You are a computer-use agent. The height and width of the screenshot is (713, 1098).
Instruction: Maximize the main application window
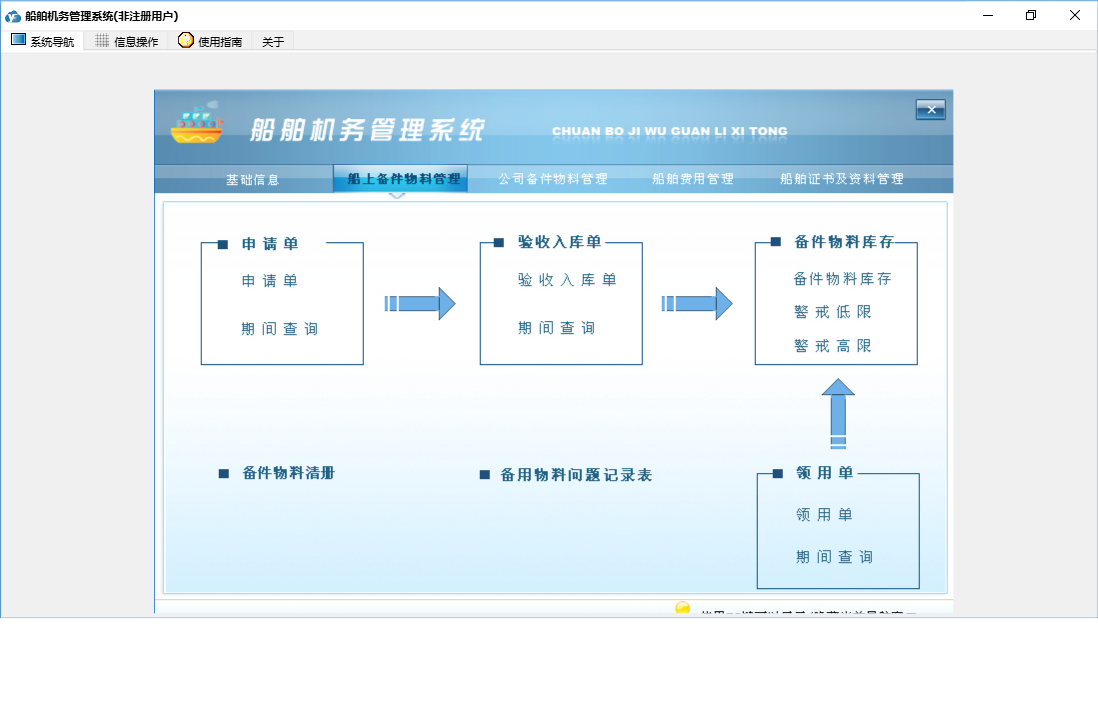click(1031, 15)
